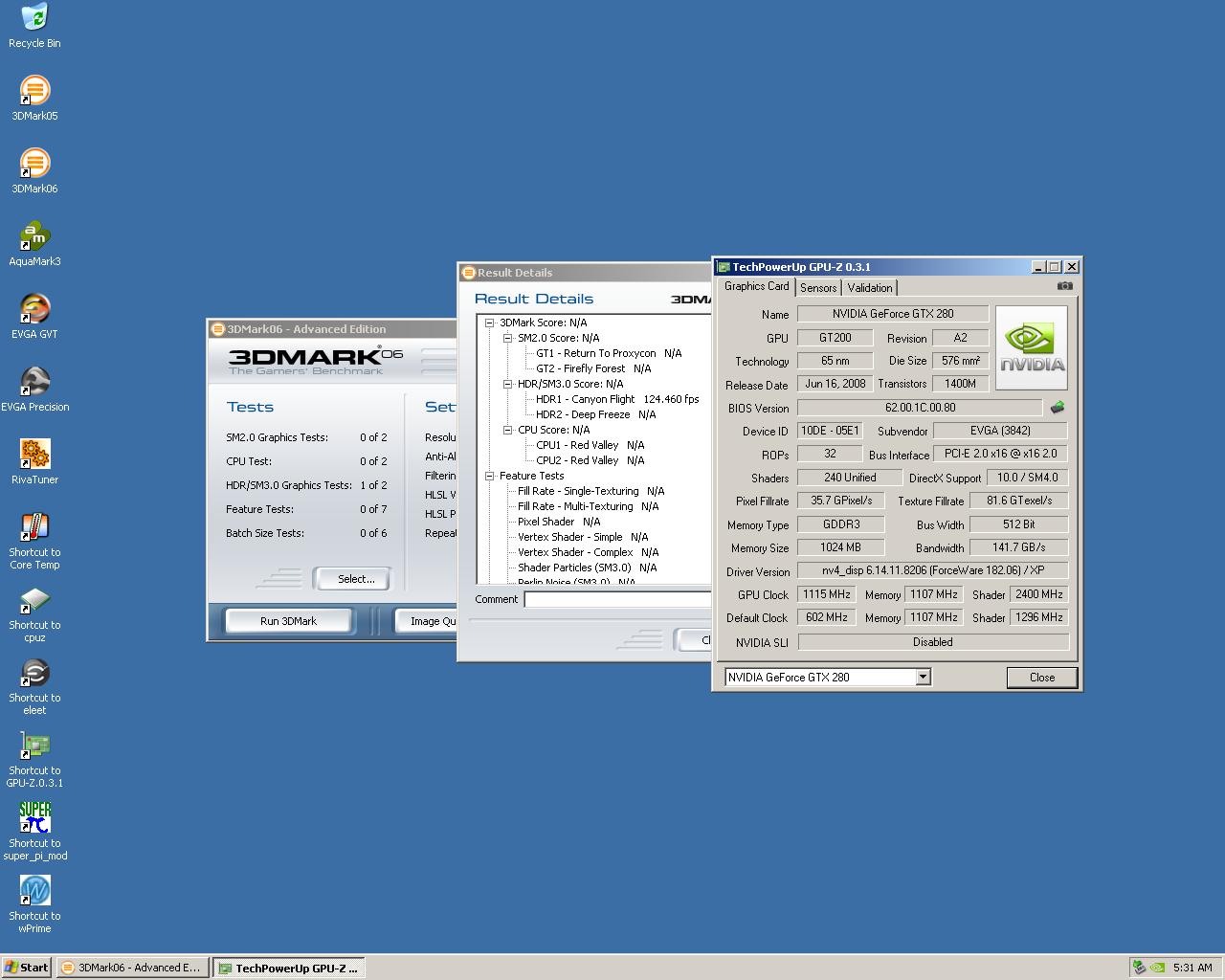This screenshot has height=980, width=1225.
Task: Collapse the Feature Tests tree node
Action: [489, 476]
